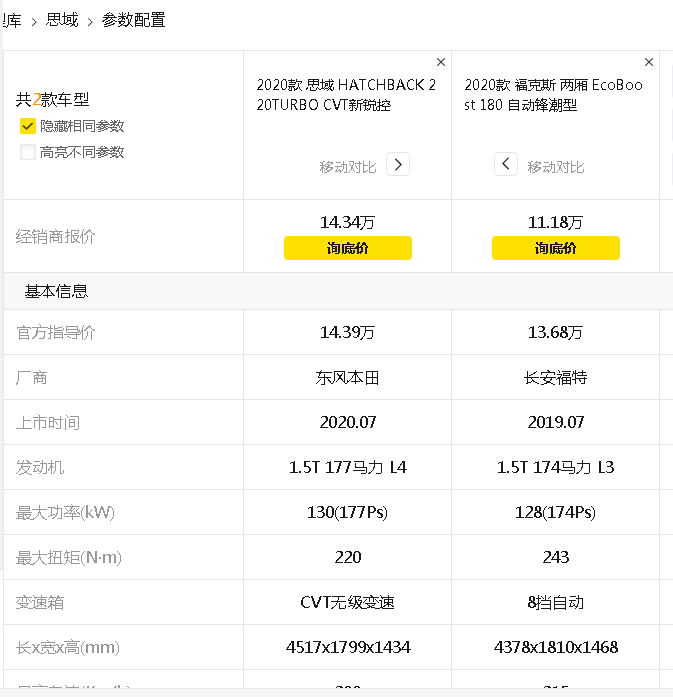Open 2020款 思域 HATCHBACK model title
Image resolution: width=673 pixels, height=697 pixels.
coord(346,95)
